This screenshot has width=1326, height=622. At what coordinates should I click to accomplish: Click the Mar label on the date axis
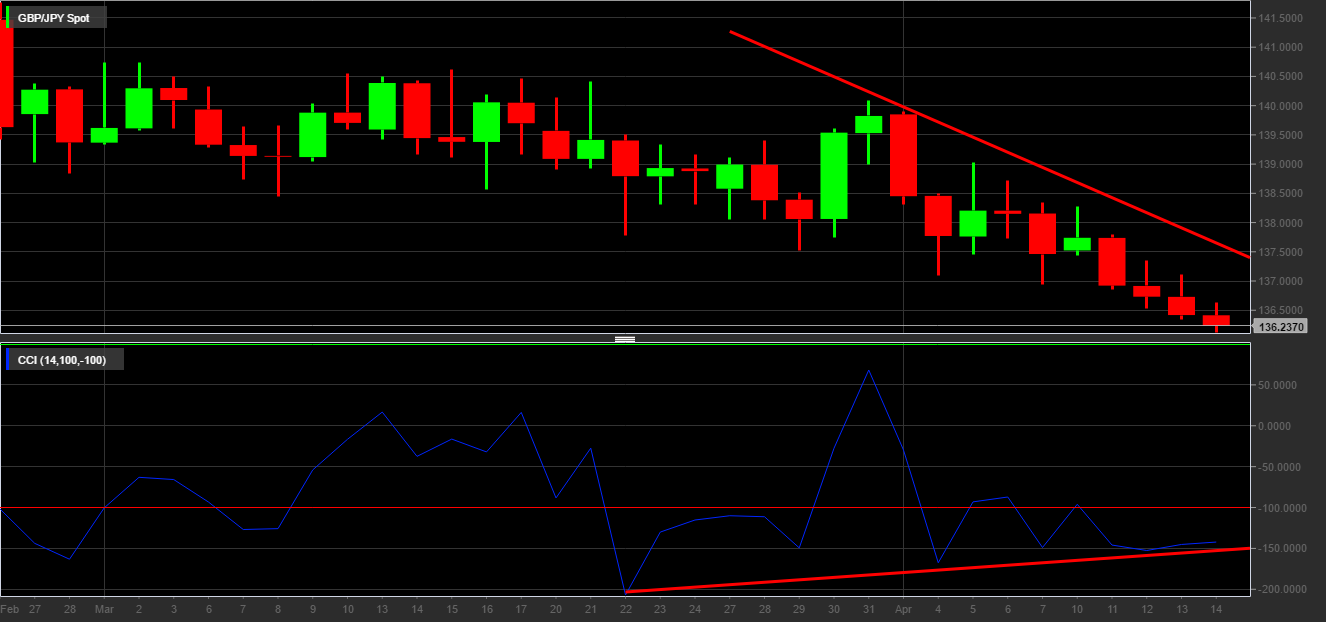pos(105,609)
